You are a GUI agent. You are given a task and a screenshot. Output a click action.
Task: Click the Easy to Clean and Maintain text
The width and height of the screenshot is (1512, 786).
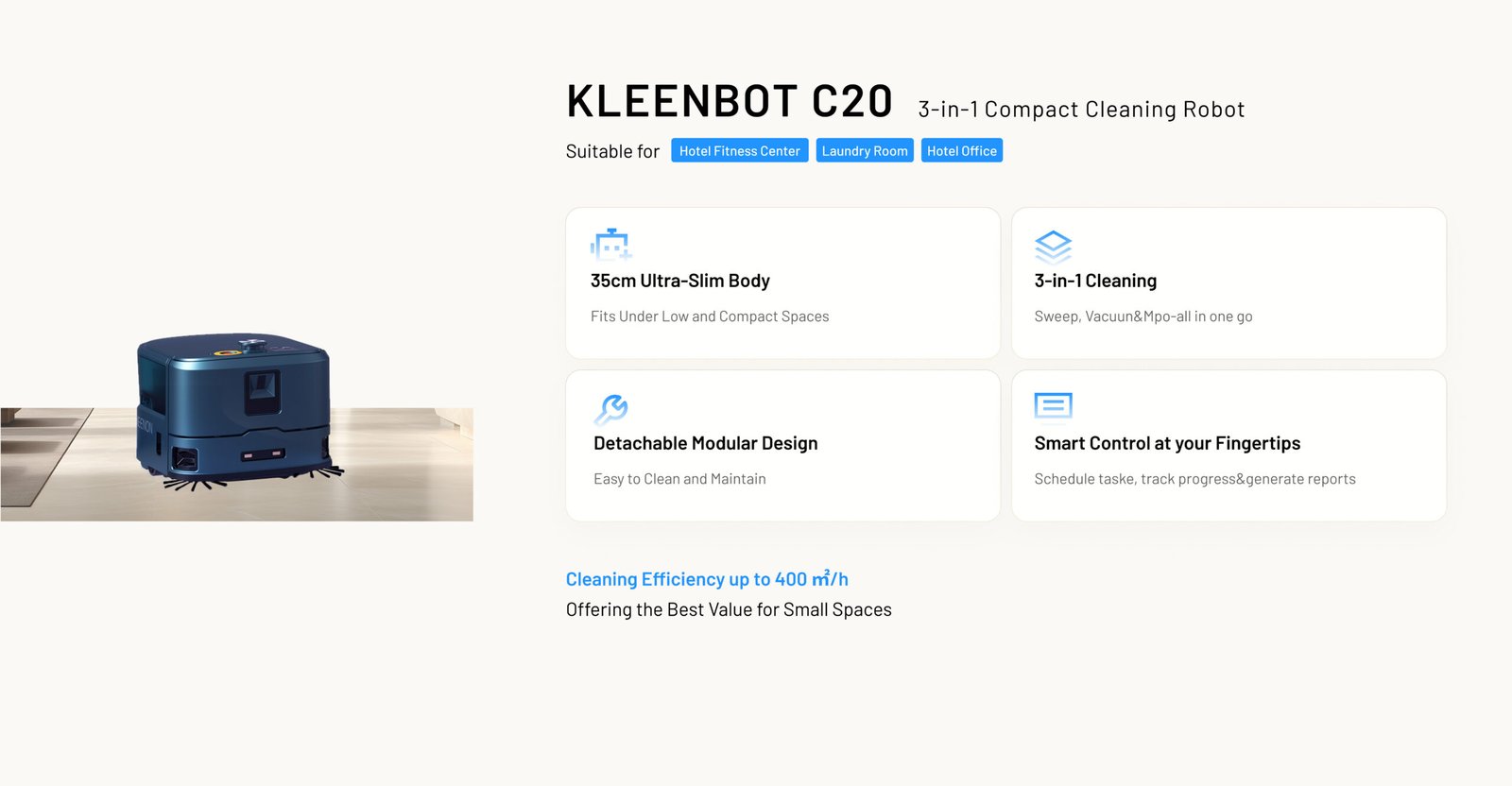click(x=679, y=479)
